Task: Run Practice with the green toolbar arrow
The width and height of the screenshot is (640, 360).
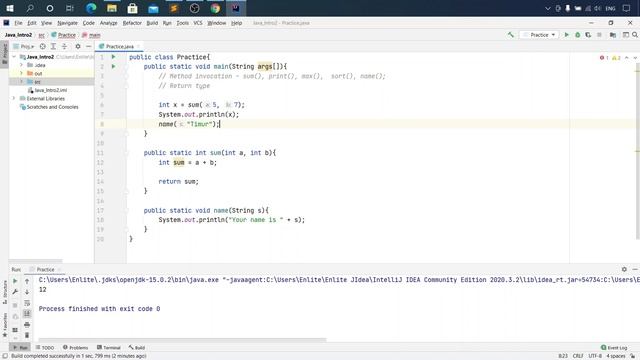Action: pyautogui.click(x=567, y=35)
